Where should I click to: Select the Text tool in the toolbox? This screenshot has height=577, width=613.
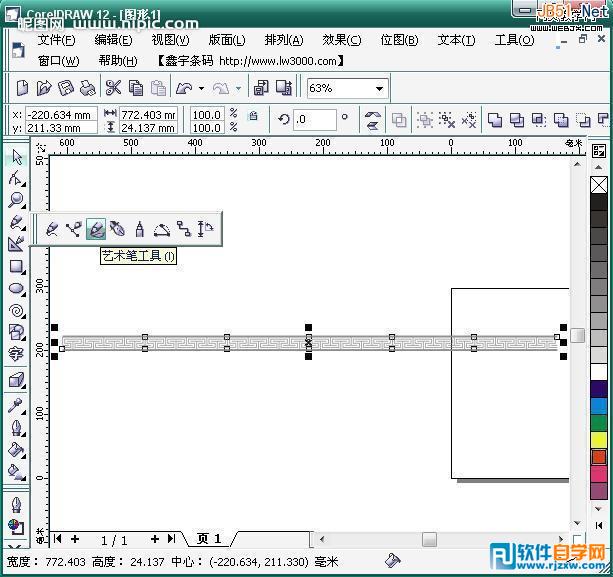coord(16,353)
